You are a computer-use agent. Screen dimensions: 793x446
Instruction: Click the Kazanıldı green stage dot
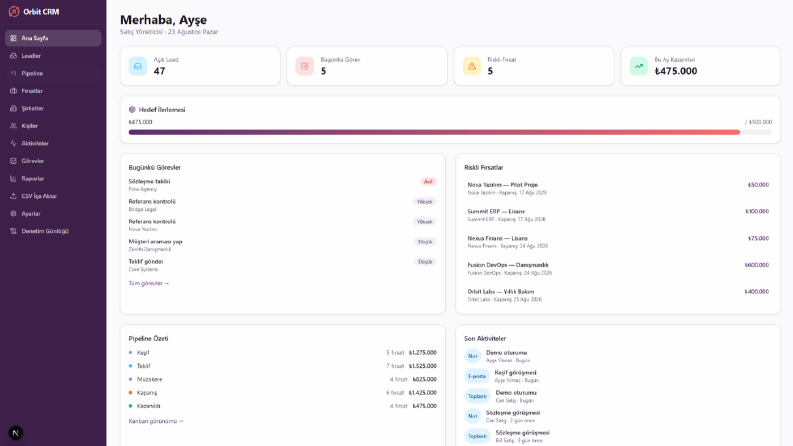click(130, 406)
